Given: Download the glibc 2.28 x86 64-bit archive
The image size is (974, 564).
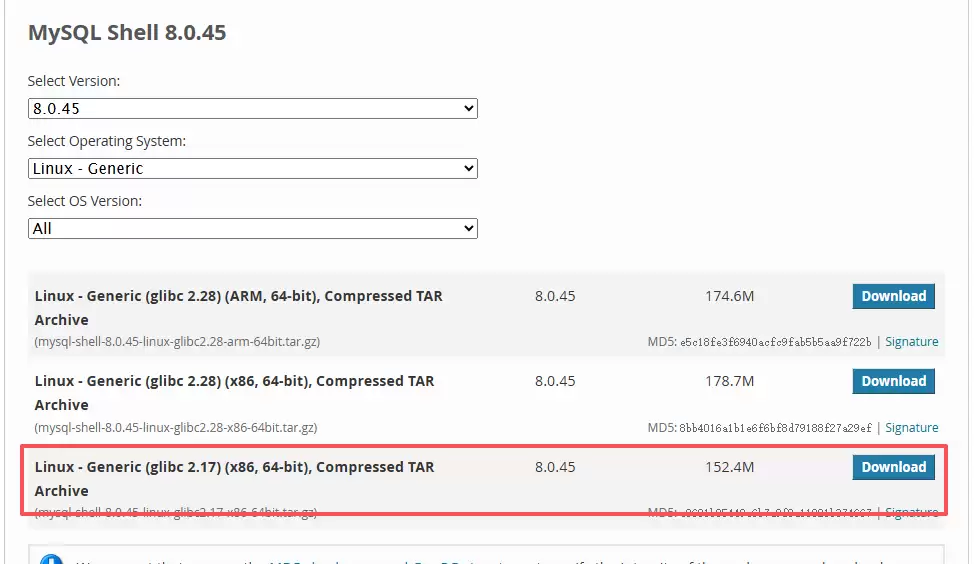Looking at the screenshot, I should point(893,381).
